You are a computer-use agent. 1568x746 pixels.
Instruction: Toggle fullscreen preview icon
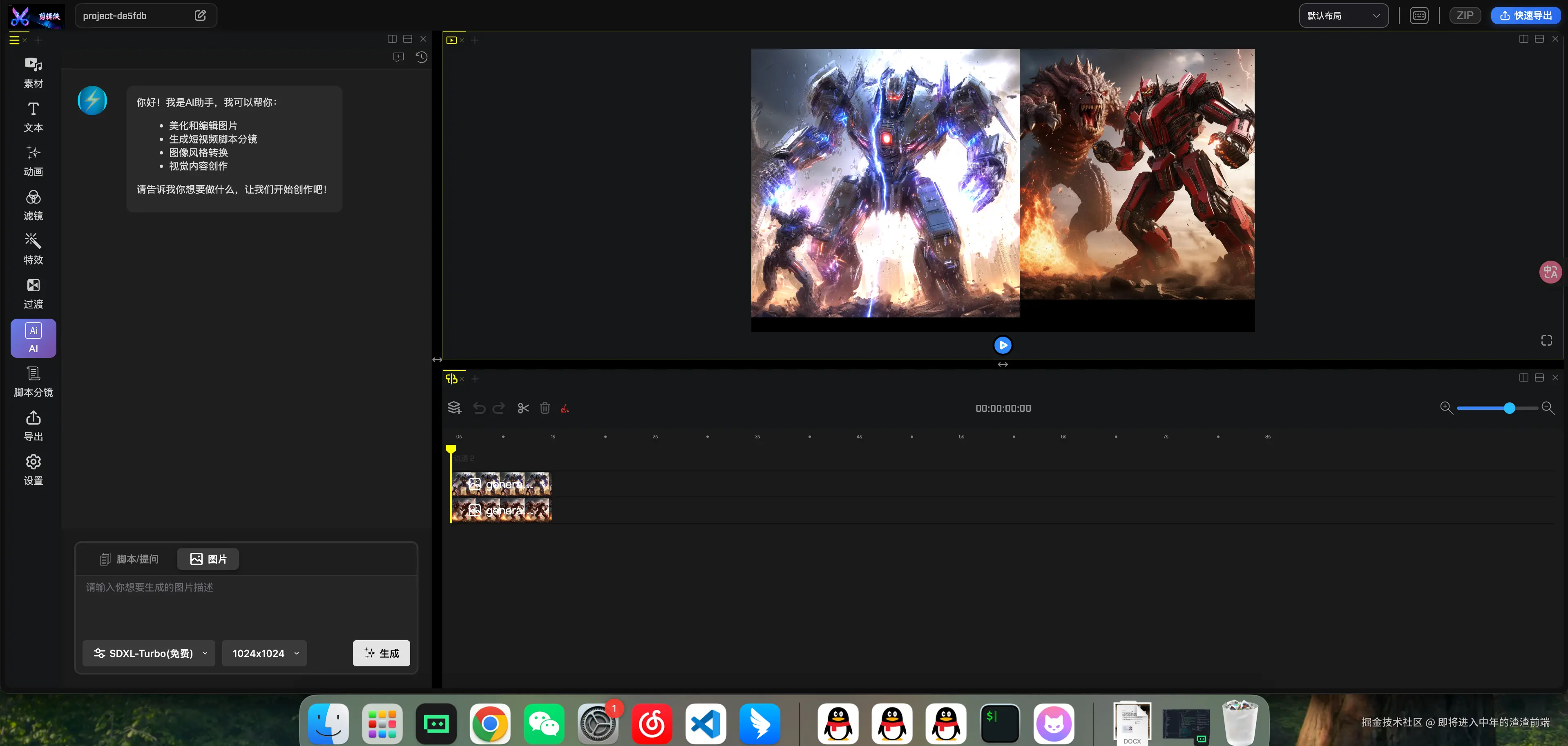(x=1546, y=340)
